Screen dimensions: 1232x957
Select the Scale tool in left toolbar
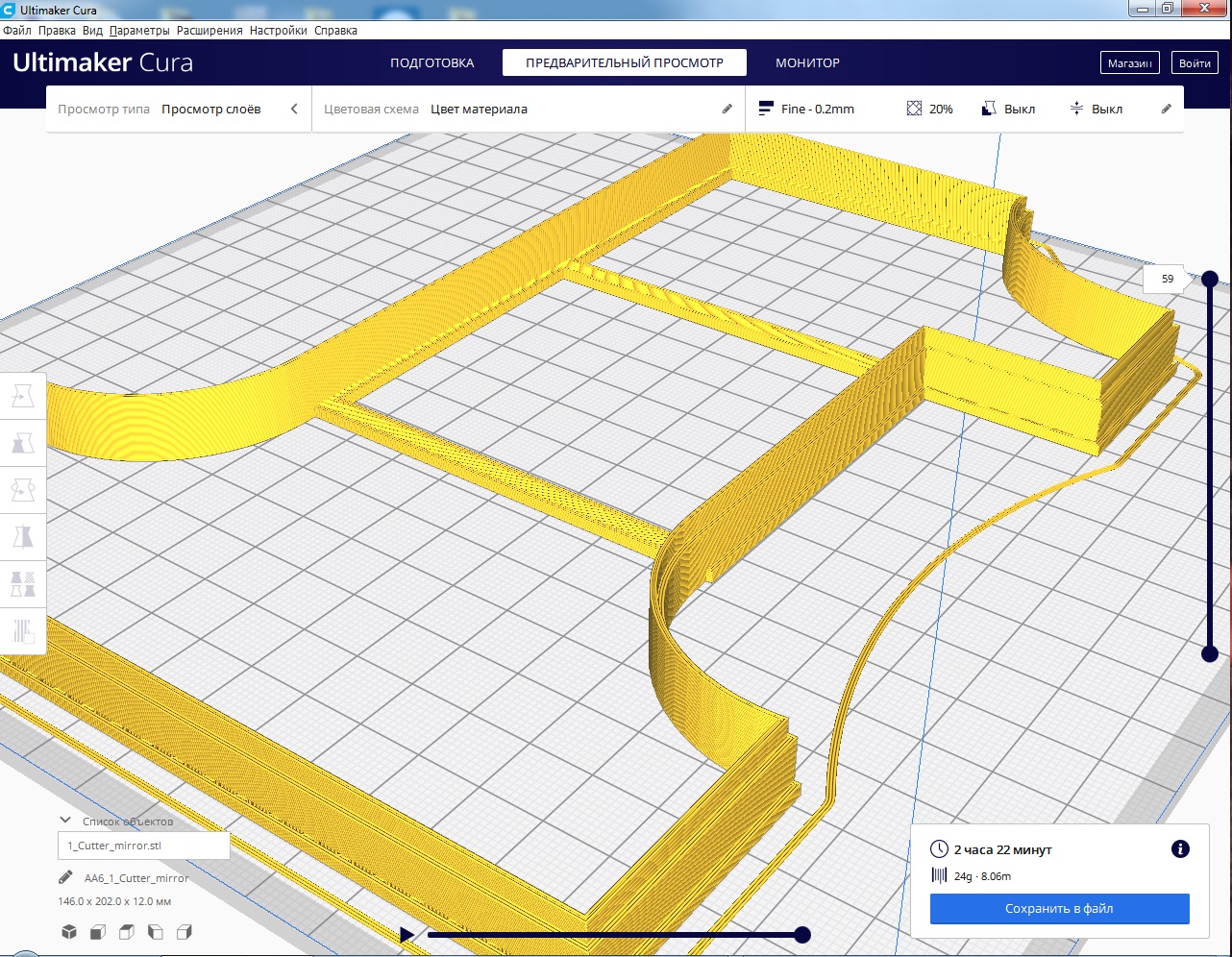[x=23, y=442]
